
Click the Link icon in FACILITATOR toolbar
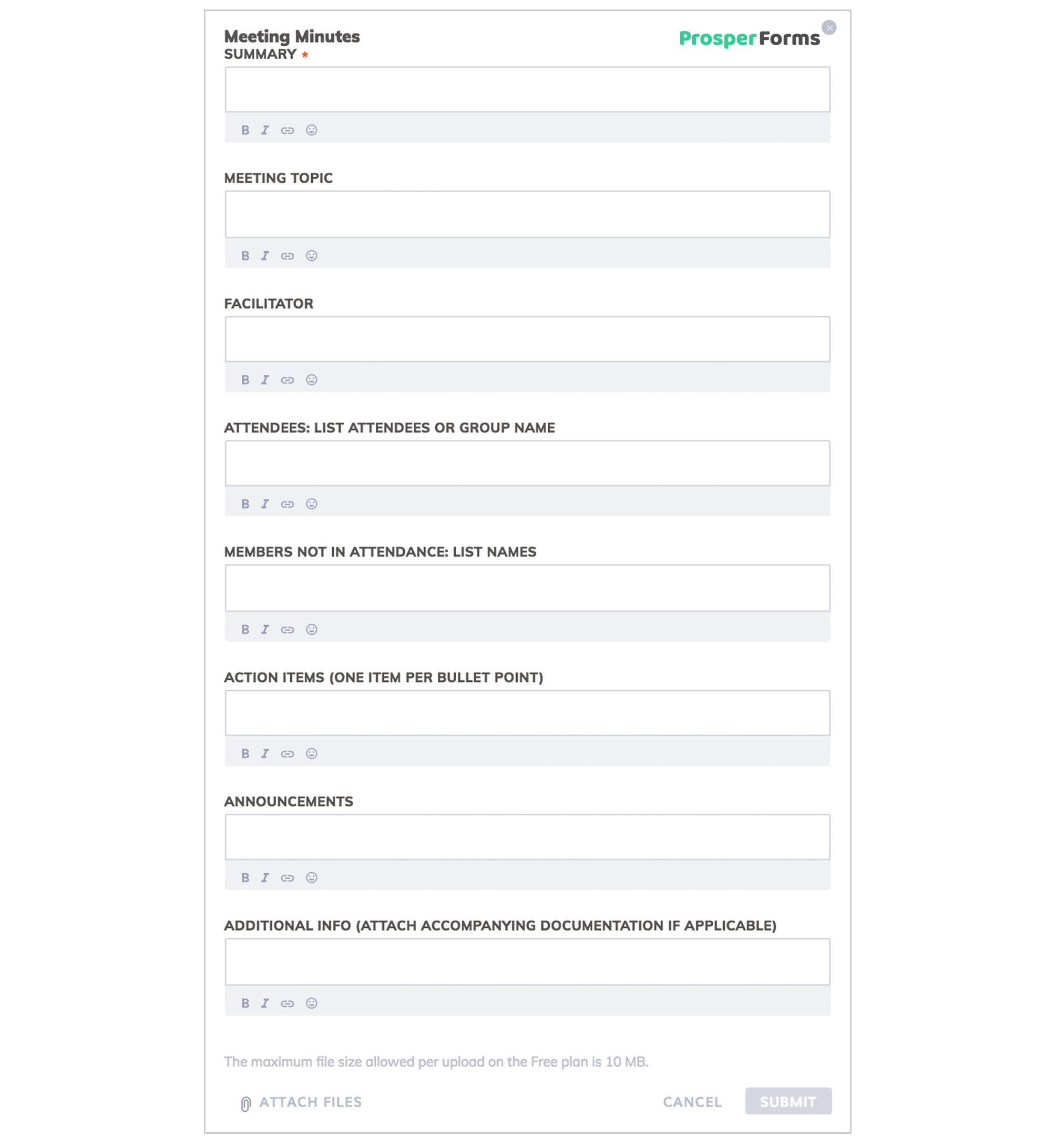click(x=288, y=379)
